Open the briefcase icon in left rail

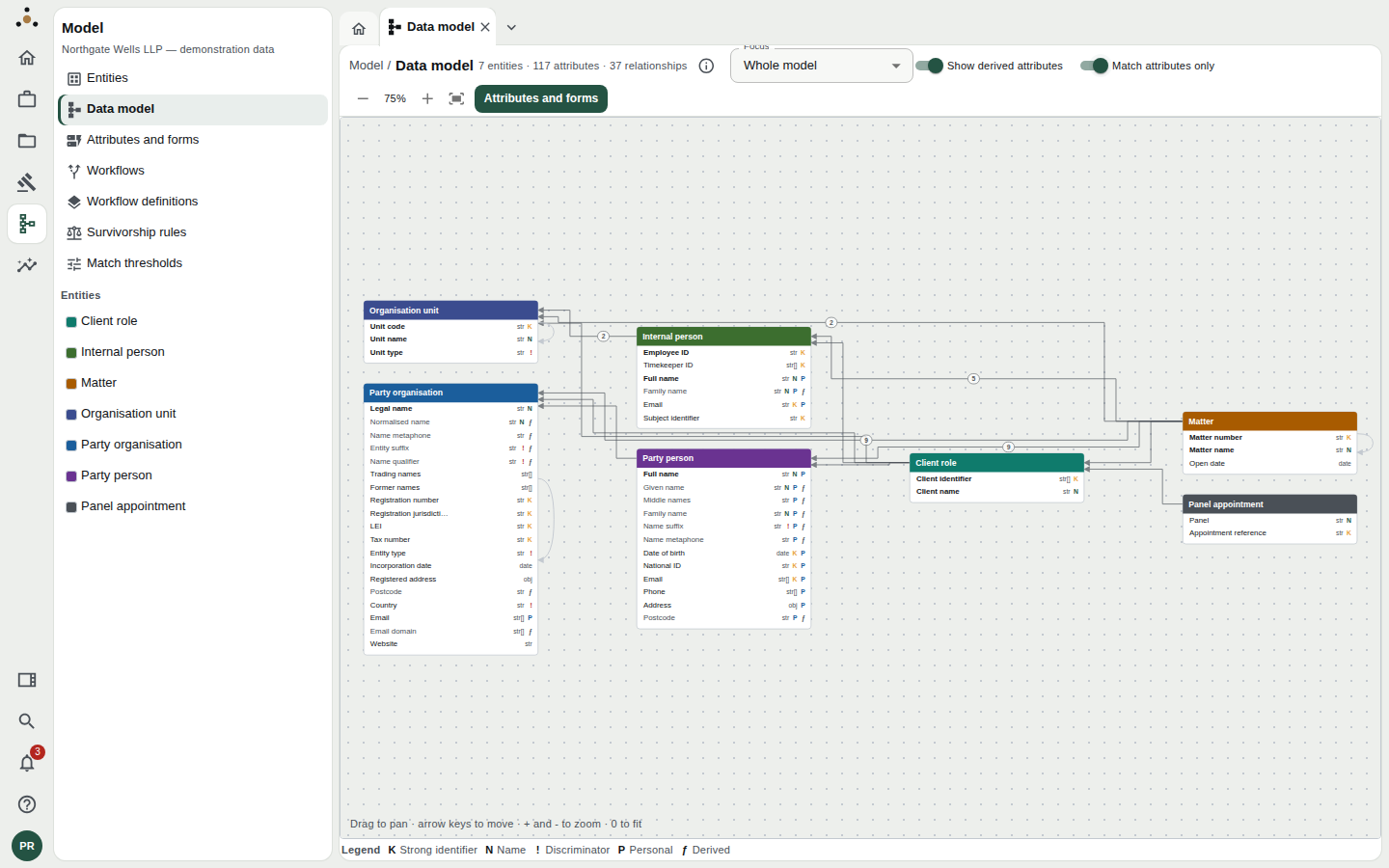coord(27,99)
